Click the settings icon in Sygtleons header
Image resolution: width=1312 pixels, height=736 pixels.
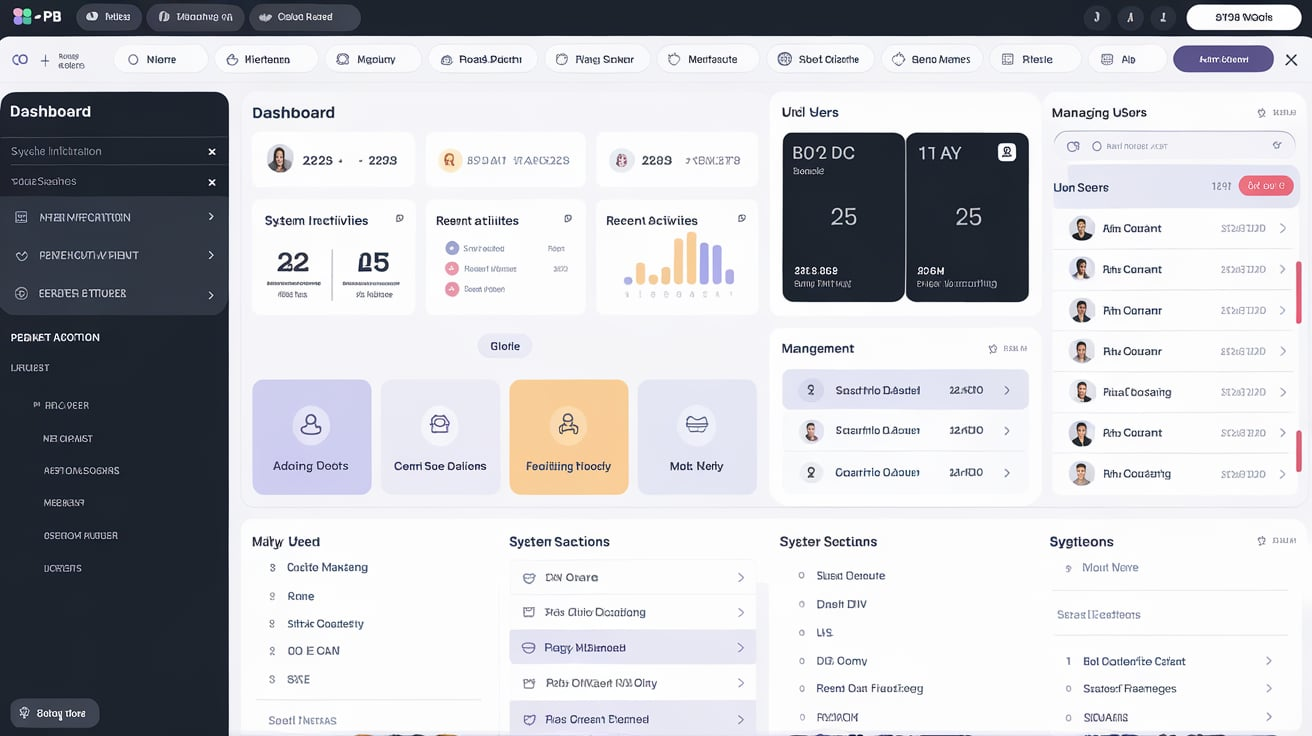(x=1261, y=541)
